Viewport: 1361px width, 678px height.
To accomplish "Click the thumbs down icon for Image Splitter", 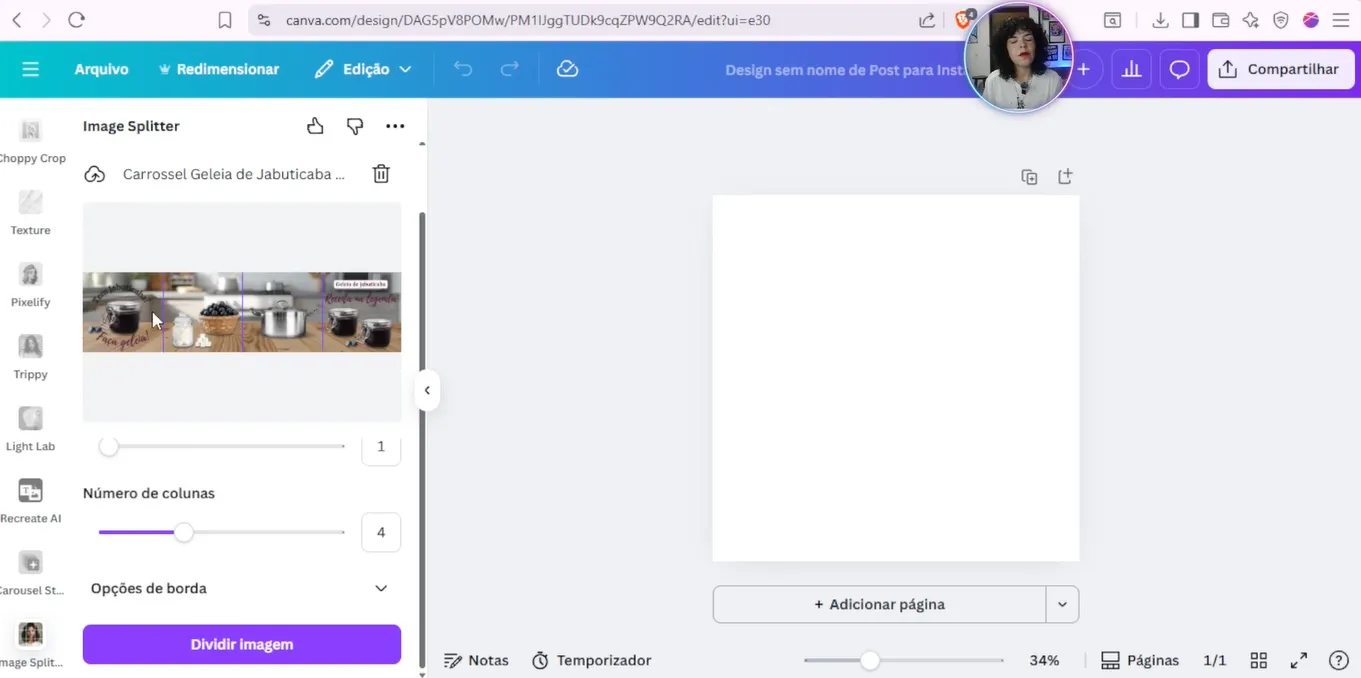I will 355,126.
